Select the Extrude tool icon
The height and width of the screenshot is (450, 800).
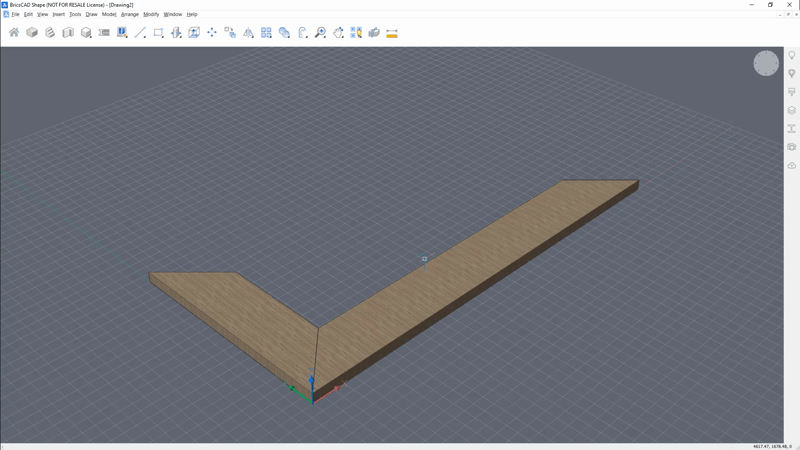point(194,33)
